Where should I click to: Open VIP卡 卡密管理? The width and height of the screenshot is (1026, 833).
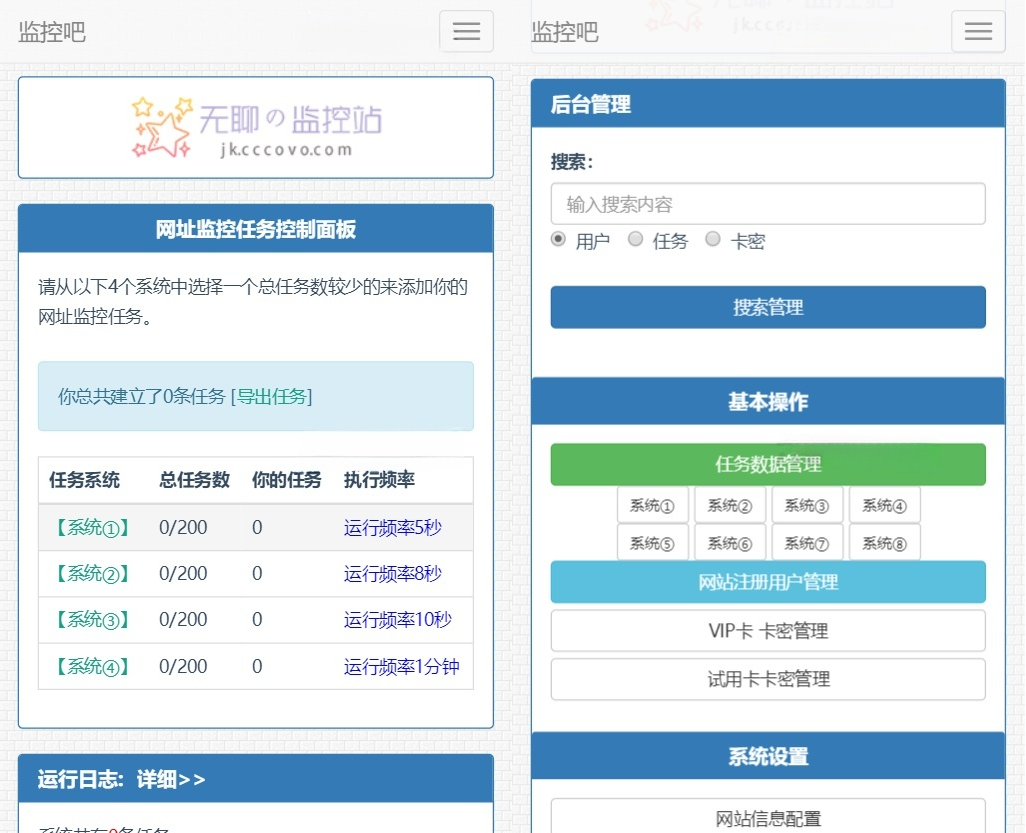click(x=767, y=630)
